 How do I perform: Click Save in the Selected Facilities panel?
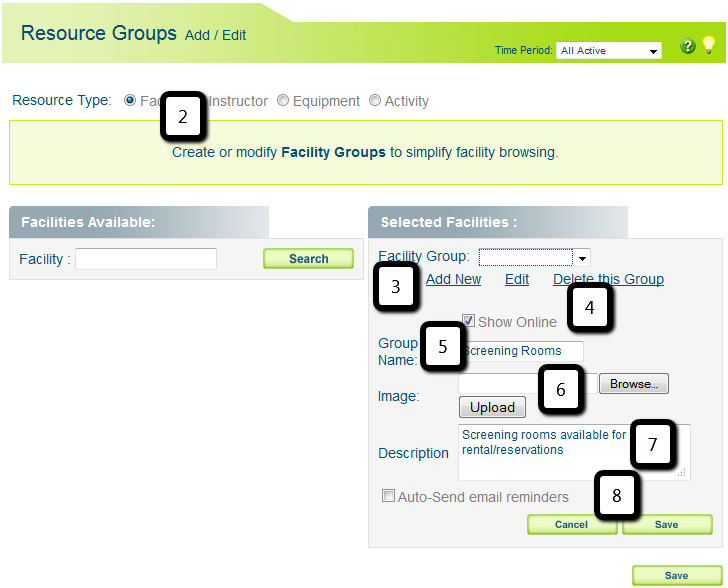[666, 525]
